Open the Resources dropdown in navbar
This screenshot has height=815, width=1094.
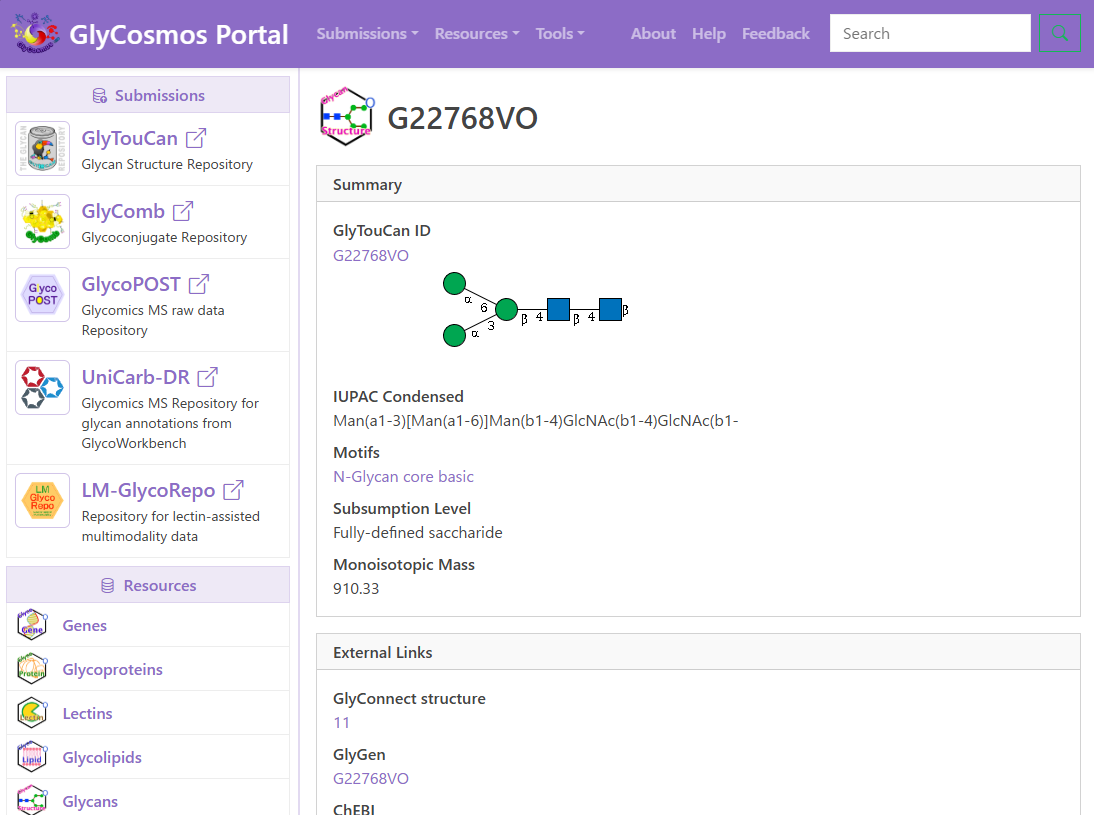click(476, 34)
